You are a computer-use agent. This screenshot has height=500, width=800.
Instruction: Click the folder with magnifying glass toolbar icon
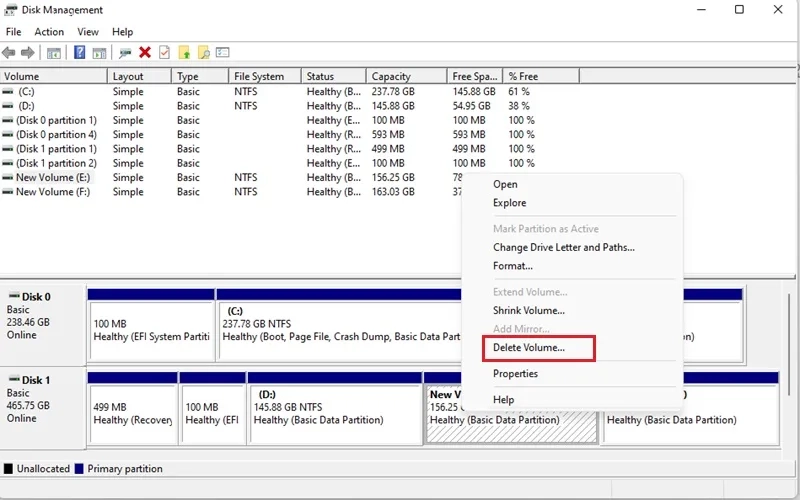[x=204, y=52]
